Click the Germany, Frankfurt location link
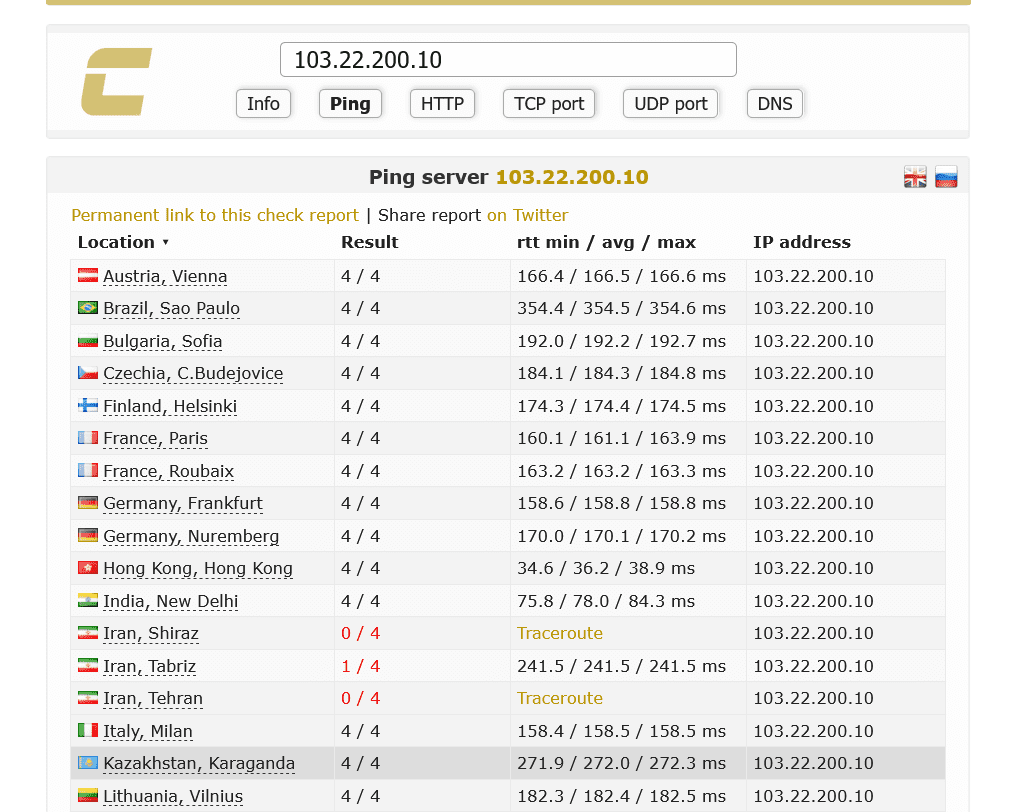This screenshot has width=1013, height=812. click(182, 503)
